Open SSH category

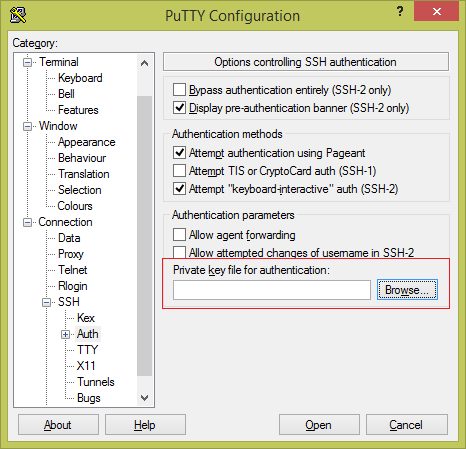click(x=68, y=302)
